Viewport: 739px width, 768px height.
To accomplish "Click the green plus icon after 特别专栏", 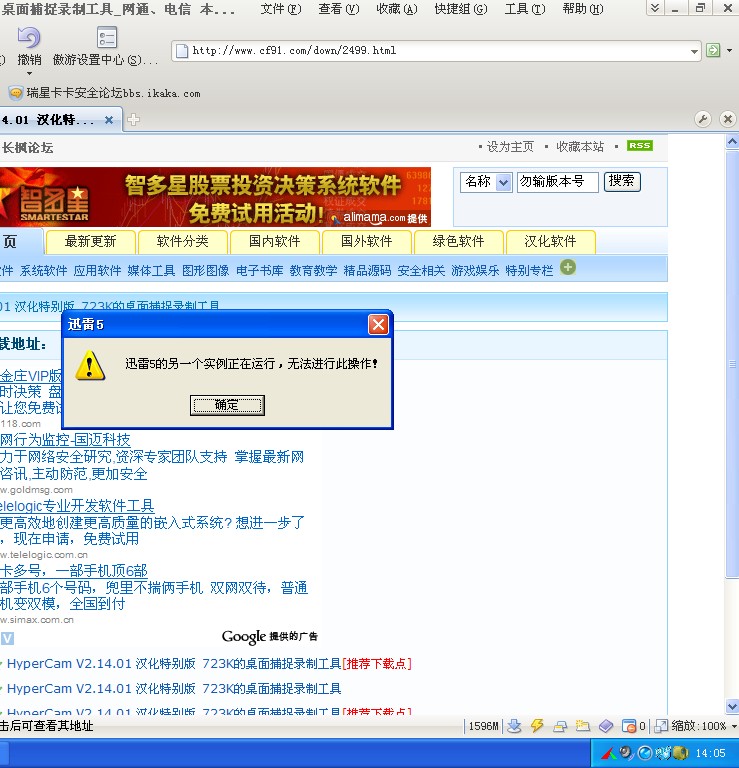I will pos(568,267).
